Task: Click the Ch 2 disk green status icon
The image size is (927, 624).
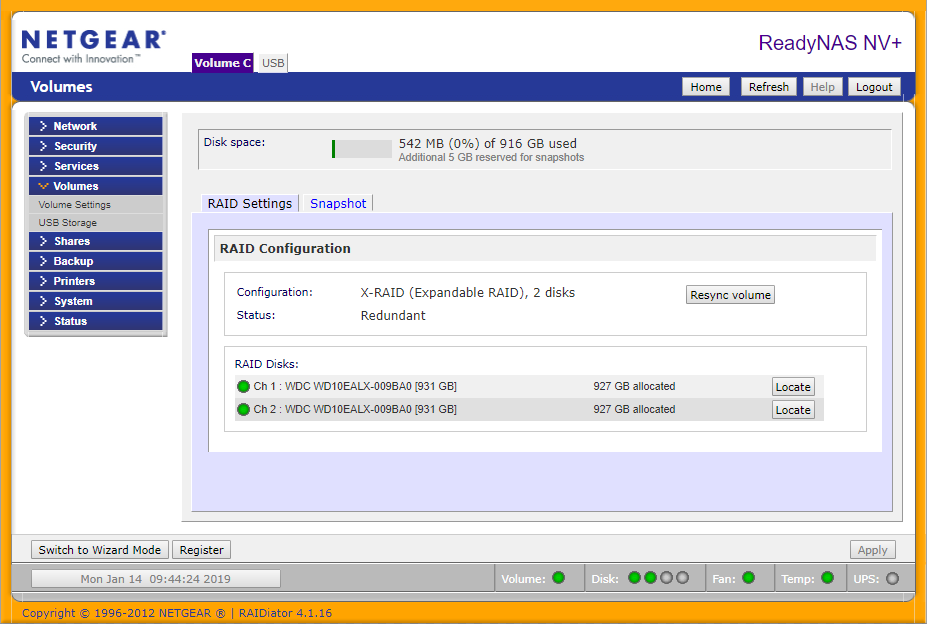Action: 243,410
